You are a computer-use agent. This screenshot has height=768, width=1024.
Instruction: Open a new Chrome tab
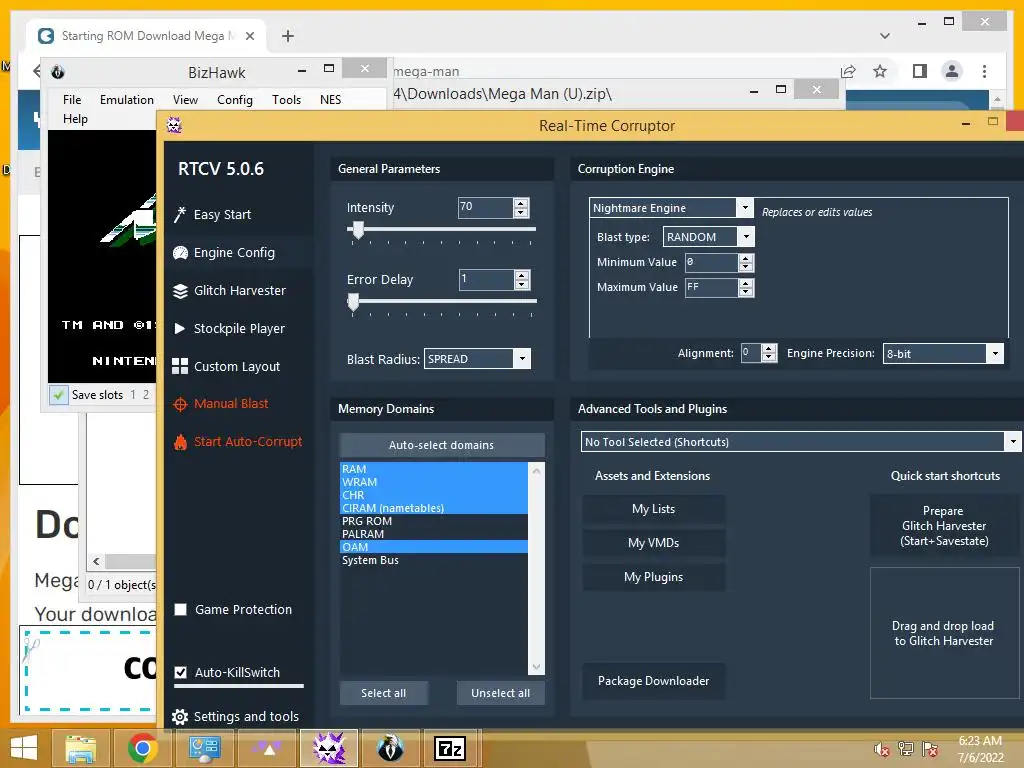pos(287,36)
